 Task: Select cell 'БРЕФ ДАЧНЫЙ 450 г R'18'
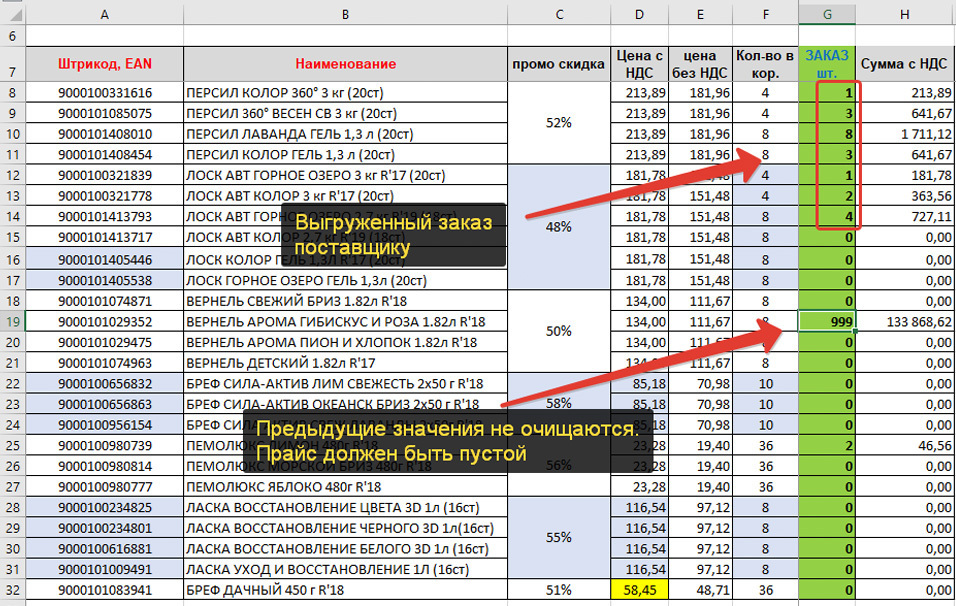click(x=345, y=590)
